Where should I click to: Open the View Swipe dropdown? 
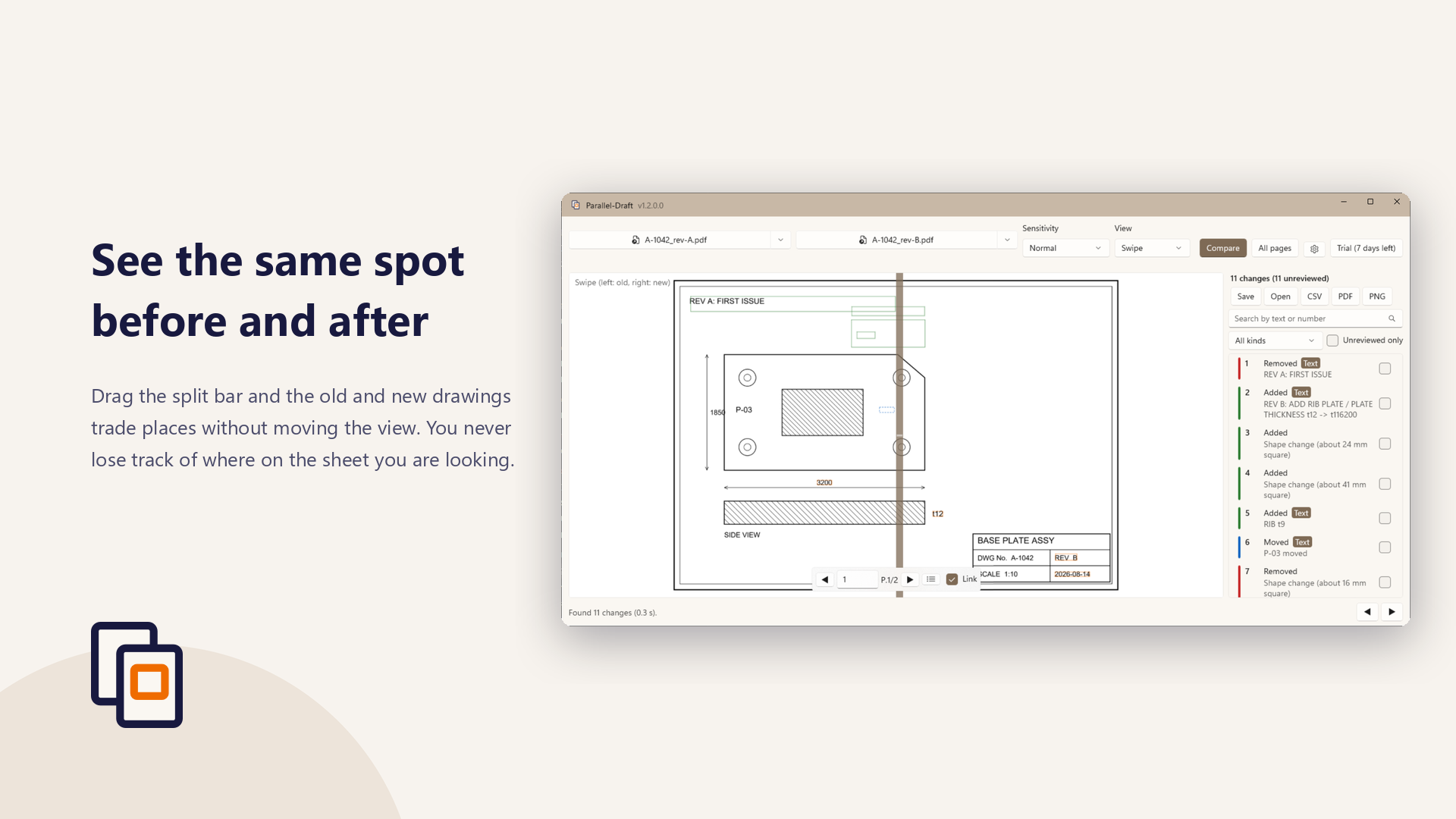click(1151, 248)
